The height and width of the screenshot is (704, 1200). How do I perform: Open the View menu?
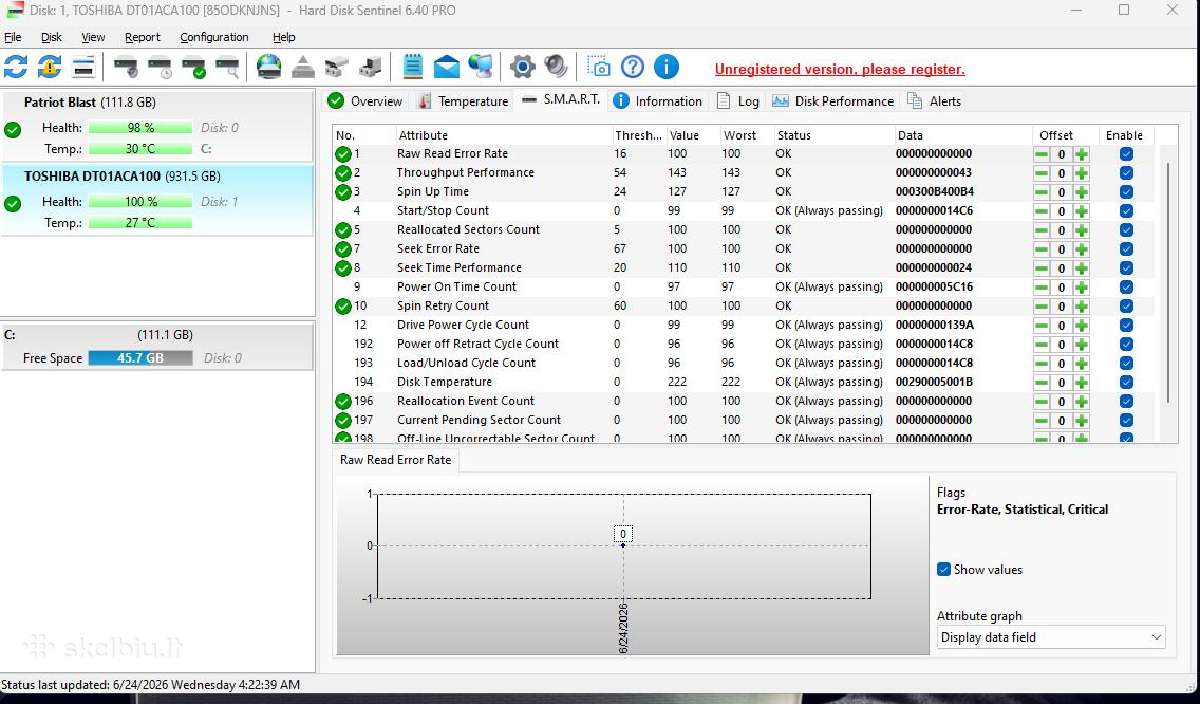coord(93,37)
